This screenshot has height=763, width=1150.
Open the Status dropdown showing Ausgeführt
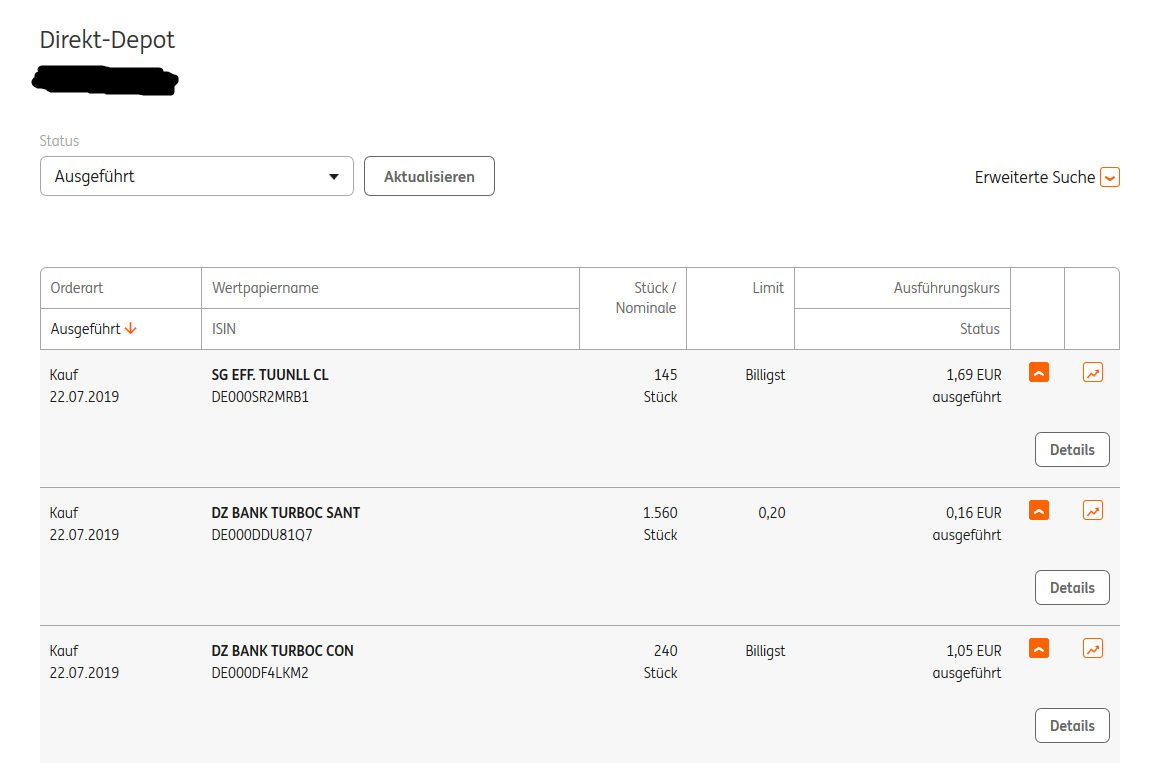[197, 176]
